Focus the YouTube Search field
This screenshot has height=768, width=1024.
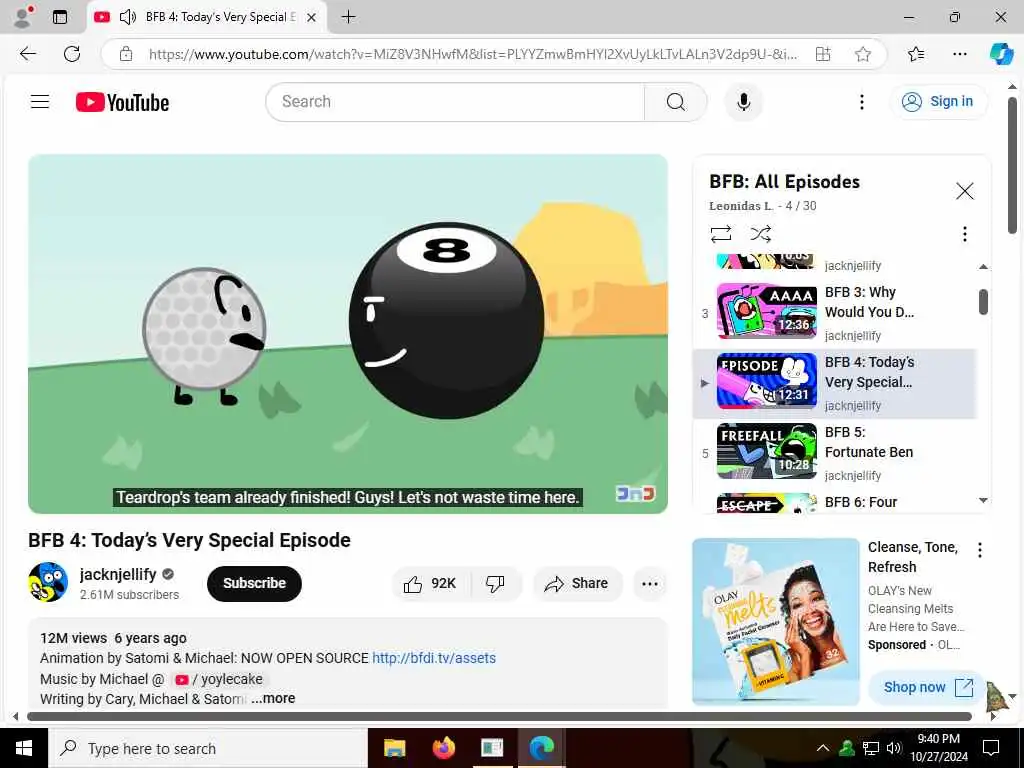click(455, 102)
